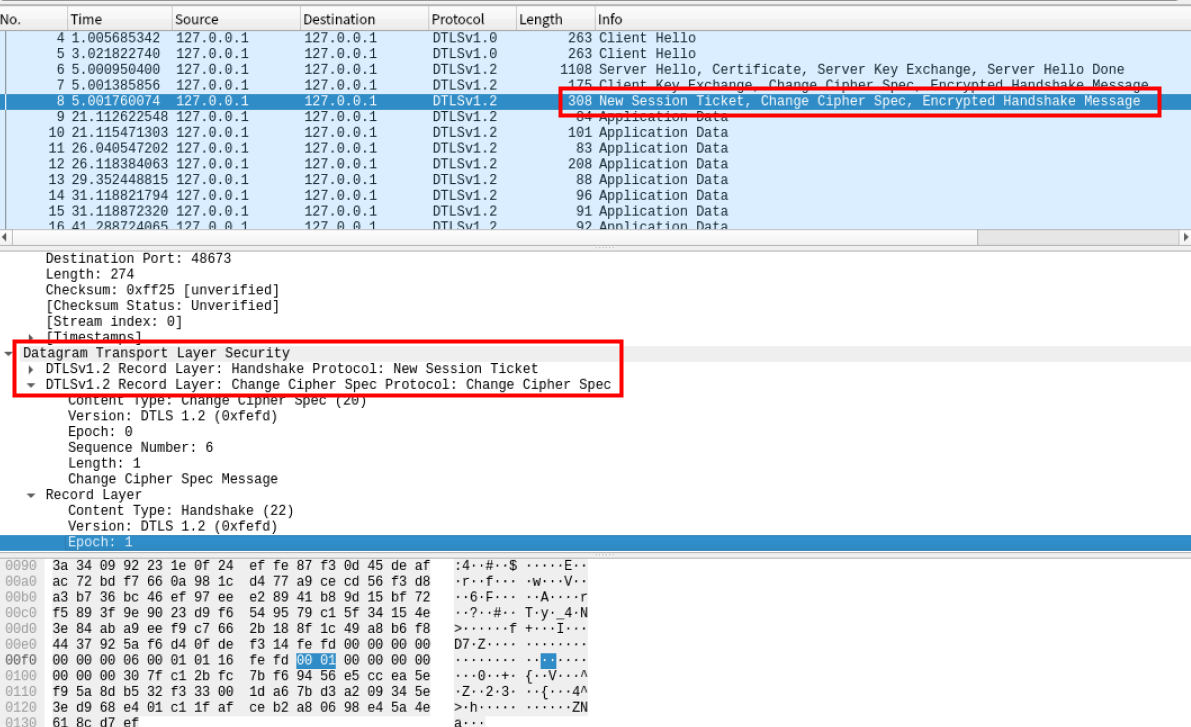The height and width of the screenshot is (727, 1191).
Task: Select the Length: 1 field
Action: [104, 463]
